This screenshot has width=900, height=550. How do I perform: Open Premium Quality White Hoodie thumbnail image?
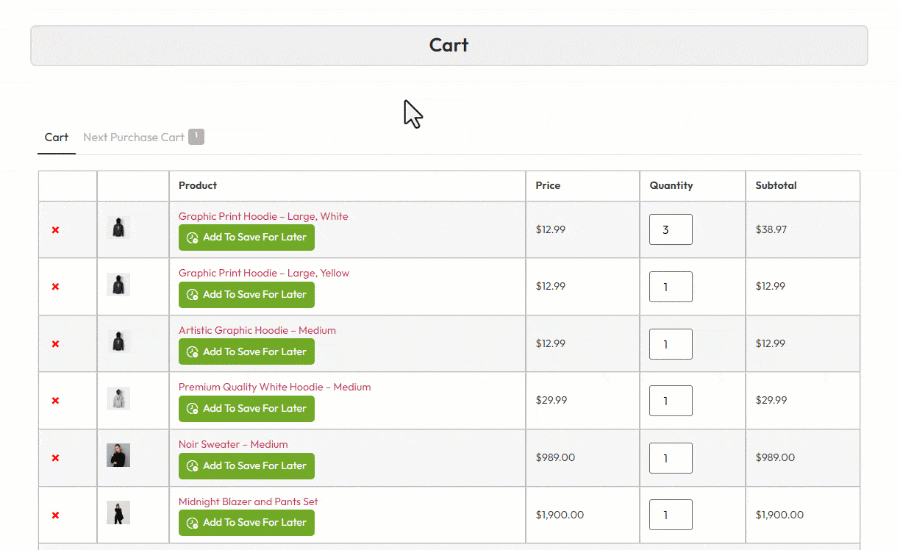118,399
